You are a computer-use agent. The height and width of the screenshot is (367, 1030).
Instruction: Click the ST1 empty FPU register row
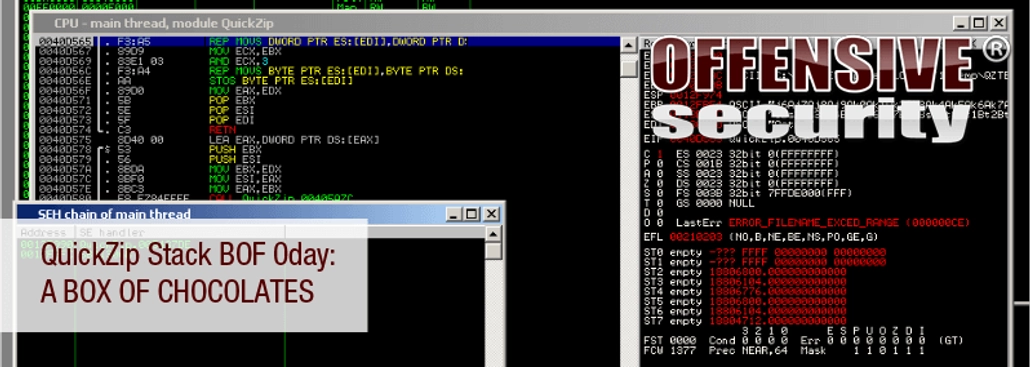click(x=765, y=262)
